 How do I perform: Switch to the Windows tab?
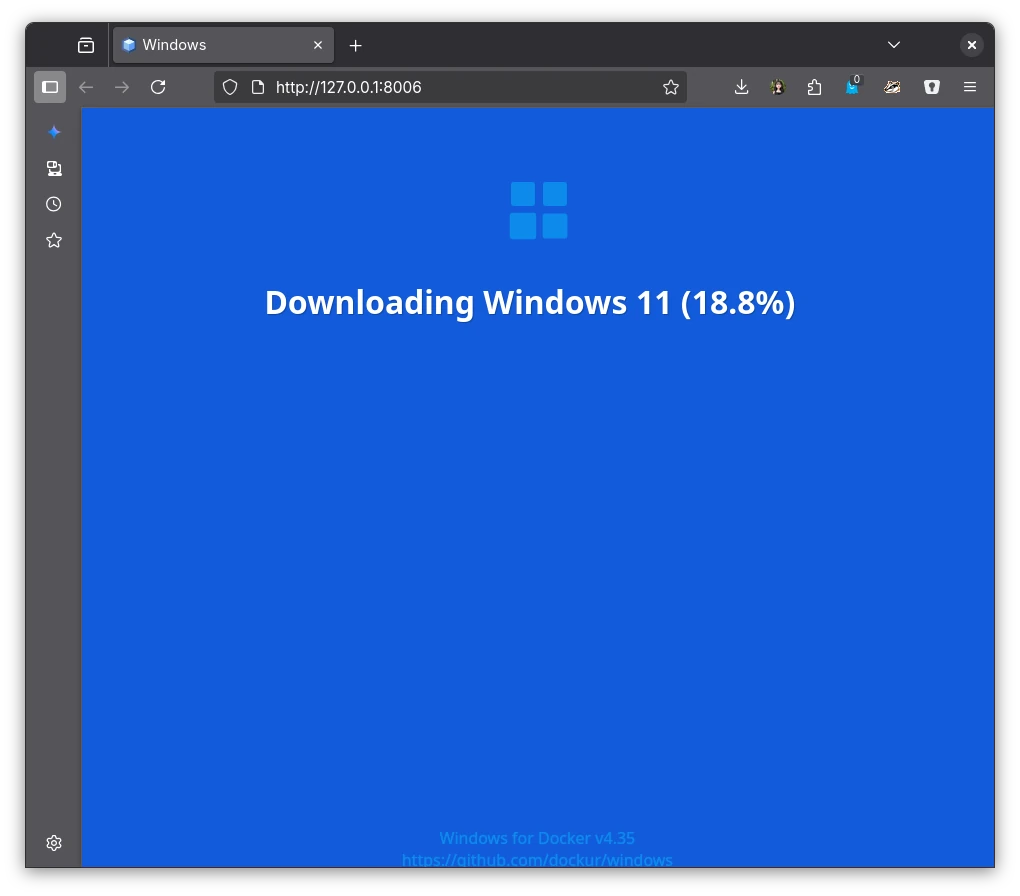point(223,45)
